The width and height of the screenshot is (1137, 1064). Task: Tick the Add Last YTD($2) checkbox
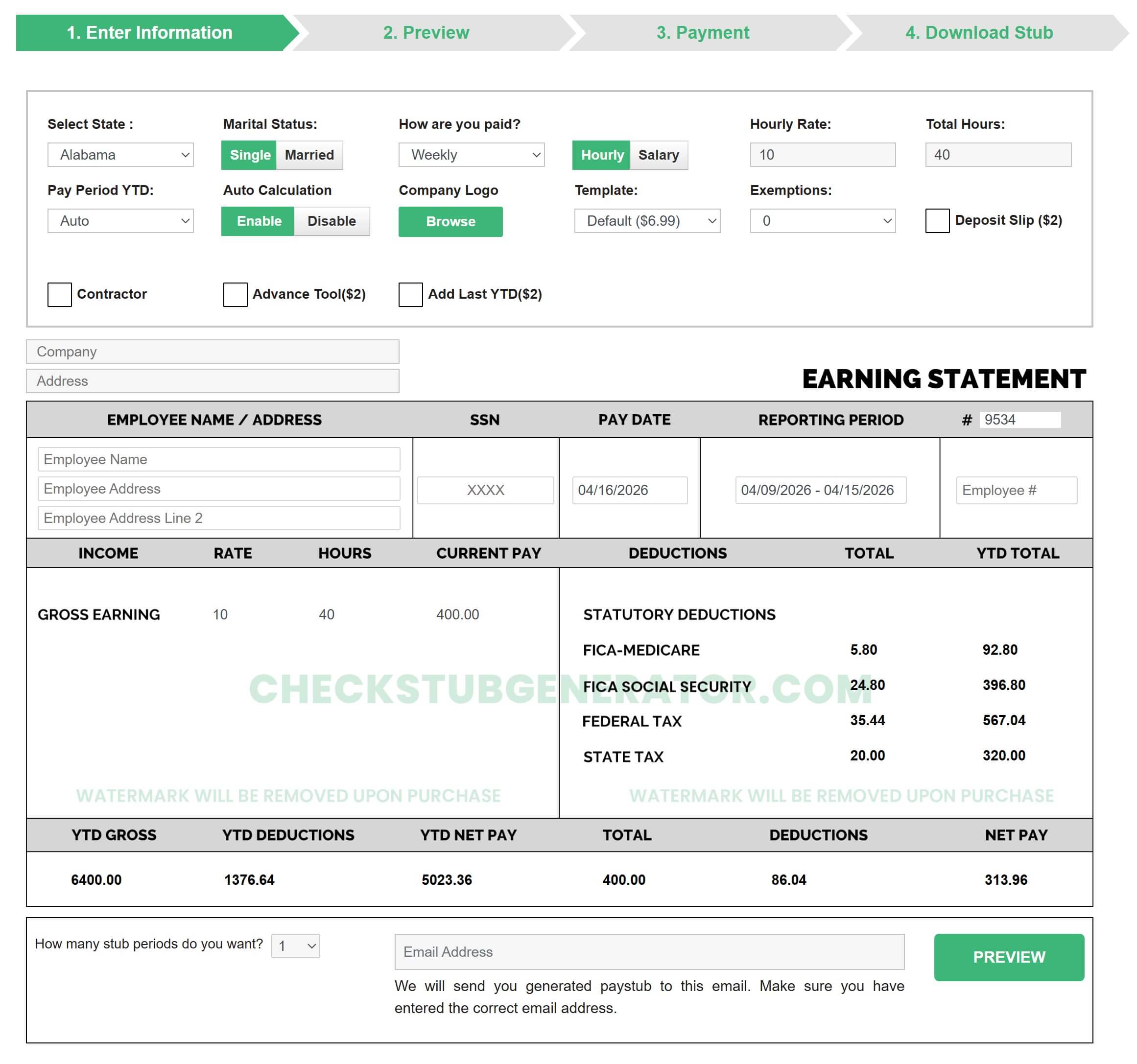click(x=411, y=295)
